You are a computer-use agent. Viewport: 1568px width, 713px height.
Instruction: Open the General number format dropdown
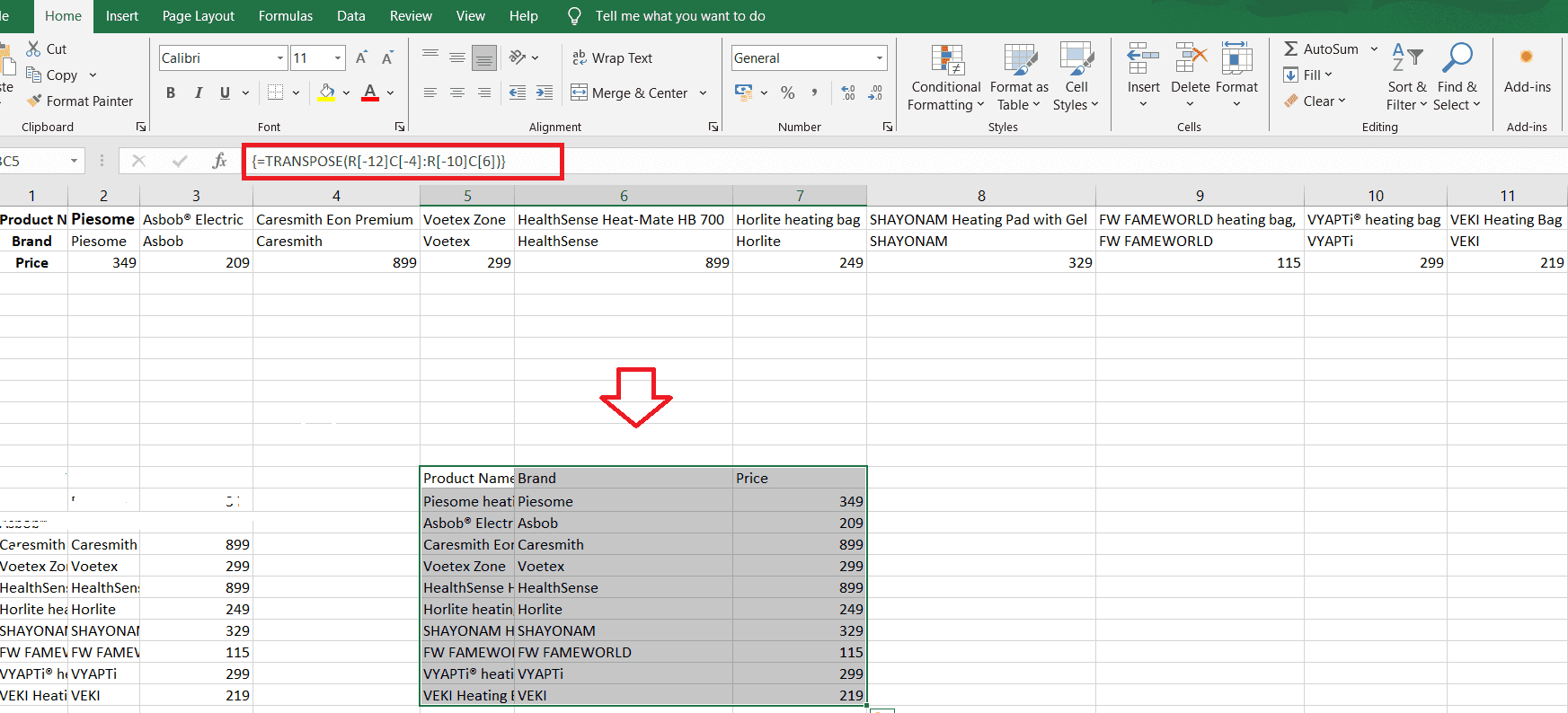tap(879, 58)
